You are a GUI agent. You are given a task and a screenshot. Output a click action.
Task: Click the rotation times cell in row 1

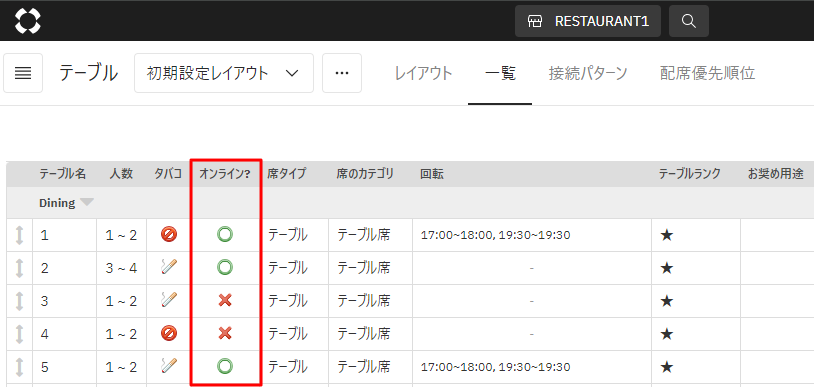(531, 235)
